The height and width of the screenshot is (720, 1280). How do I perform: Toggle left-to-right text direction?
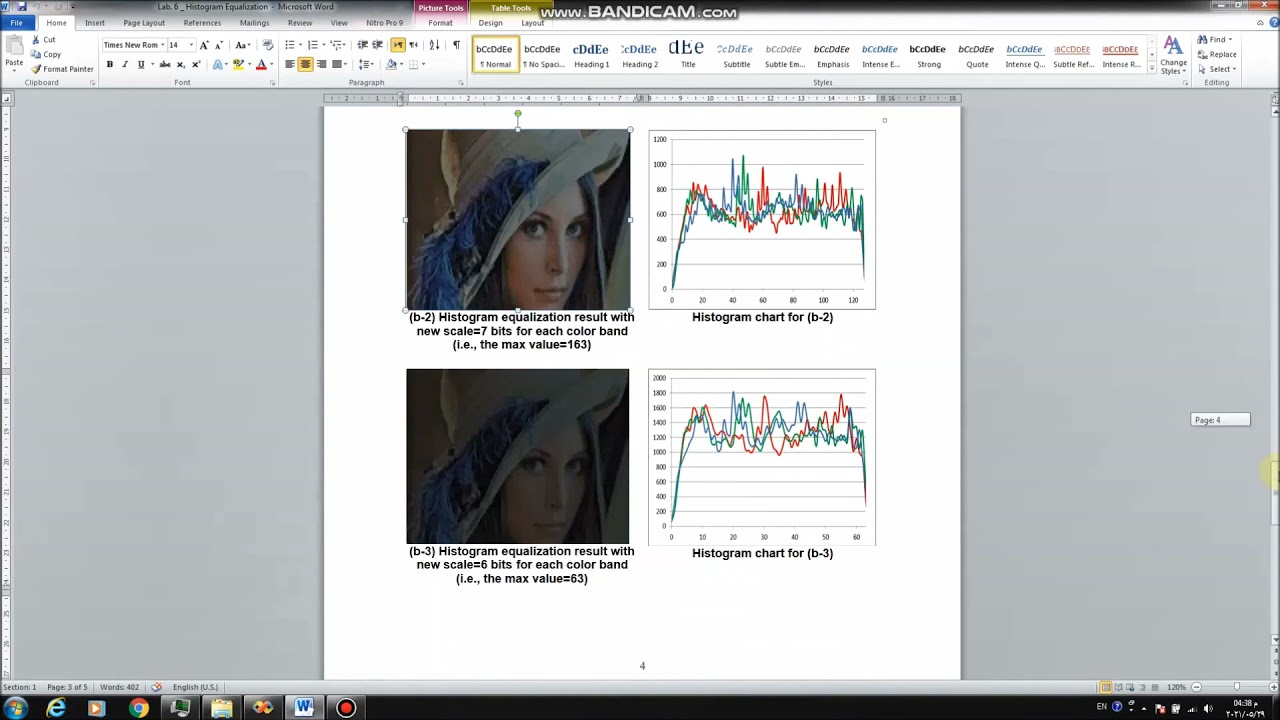click(398, 45)
